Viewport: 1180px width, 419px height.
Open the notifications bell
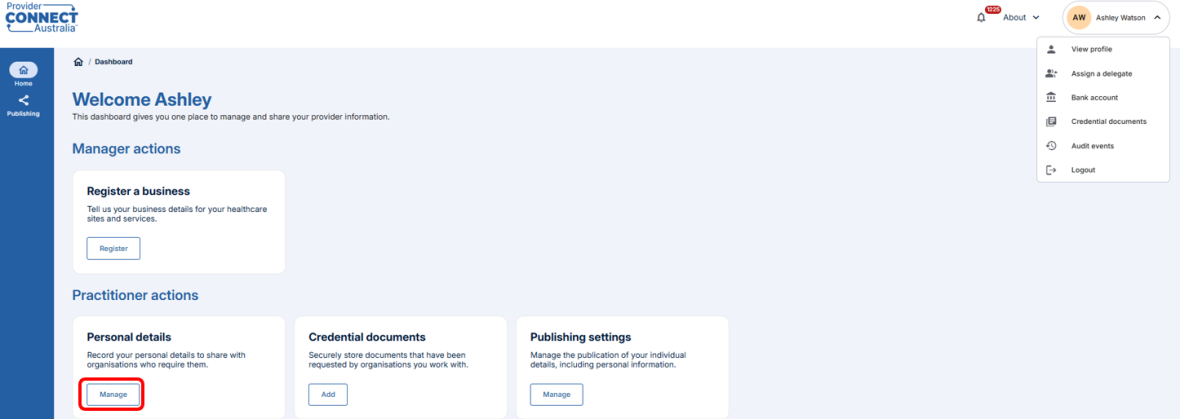(981, 17)
